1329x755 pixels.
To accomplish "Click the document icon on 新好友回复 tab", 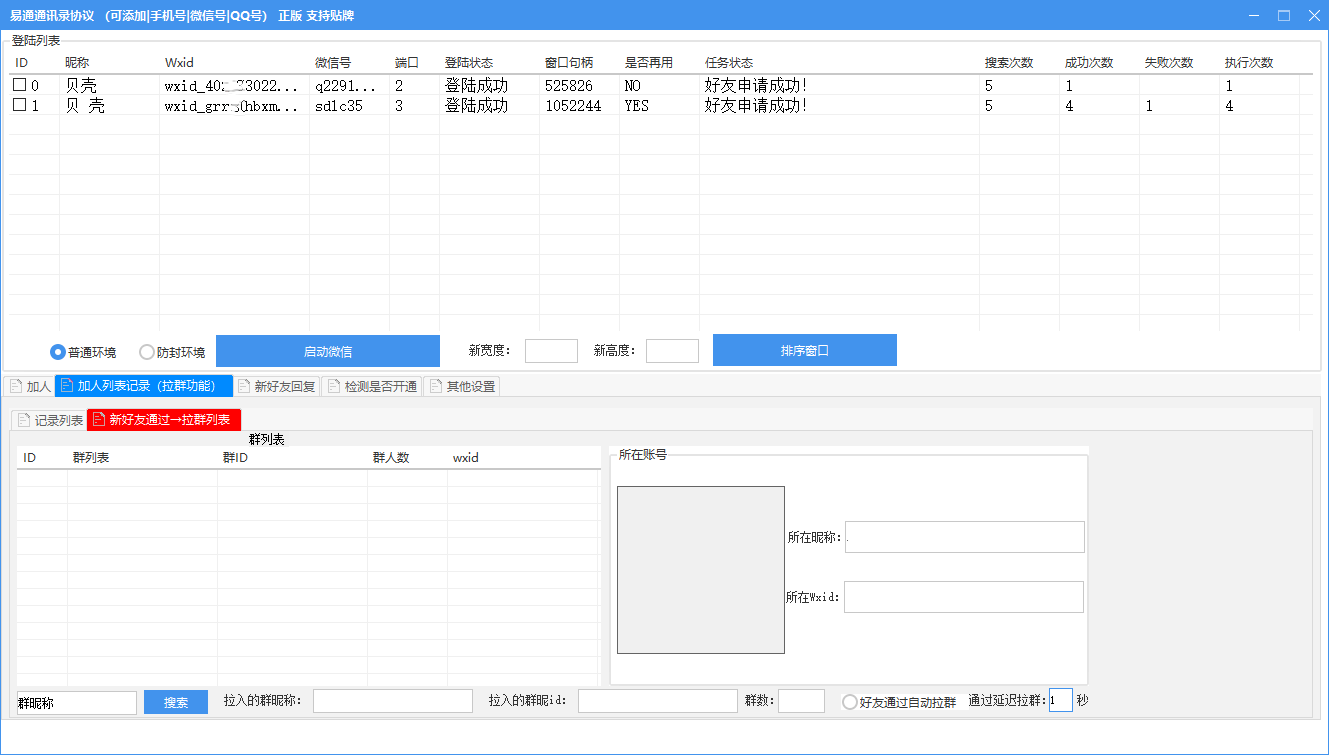I will [x=244, y=386].
